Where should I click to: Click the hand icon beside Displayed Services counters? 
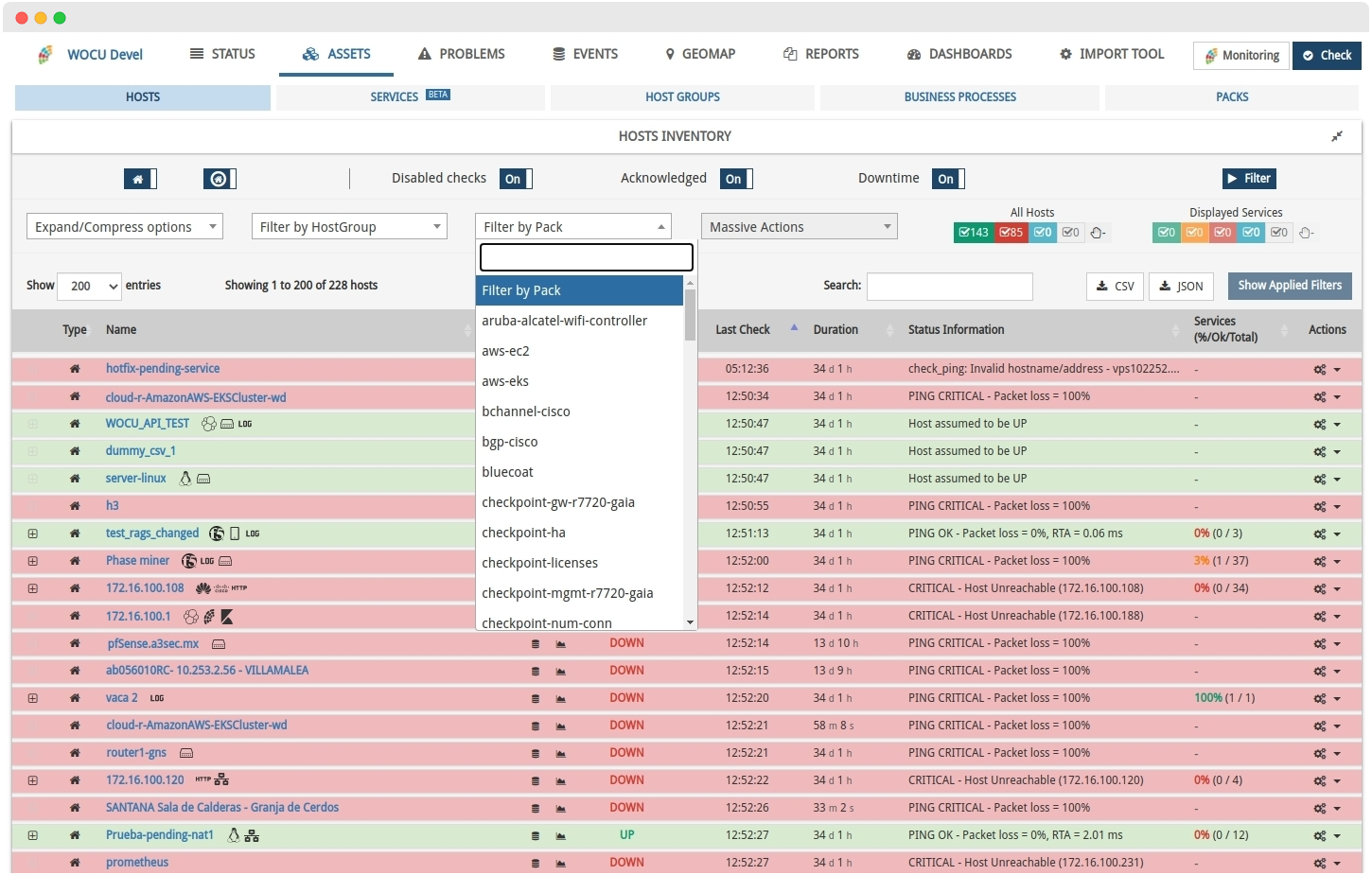[x=1306, y=233]
